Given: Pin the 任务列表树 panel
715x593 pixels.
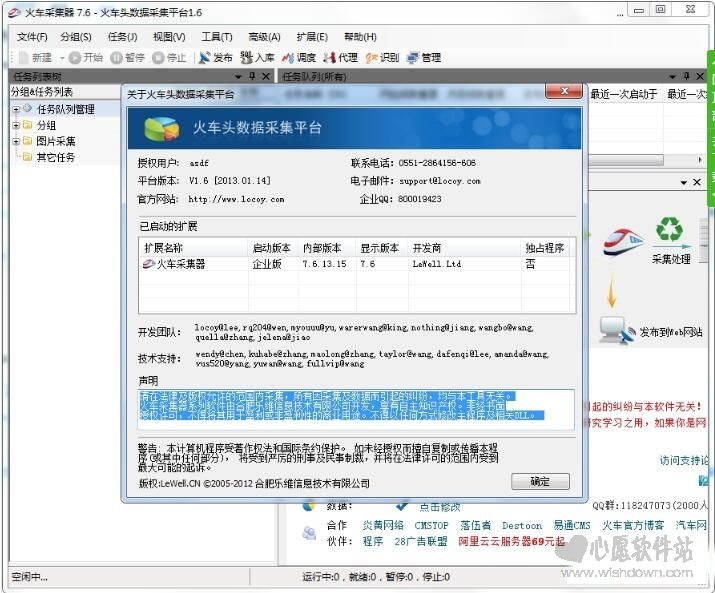Looking at the screenshot, I should (252, 76).
